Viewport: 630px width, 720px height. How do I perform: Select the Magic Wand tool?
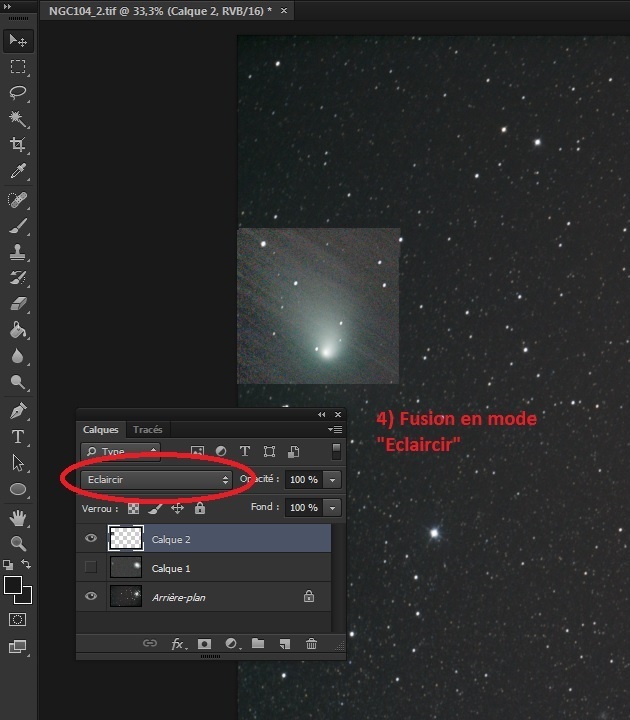coord(18,118)
